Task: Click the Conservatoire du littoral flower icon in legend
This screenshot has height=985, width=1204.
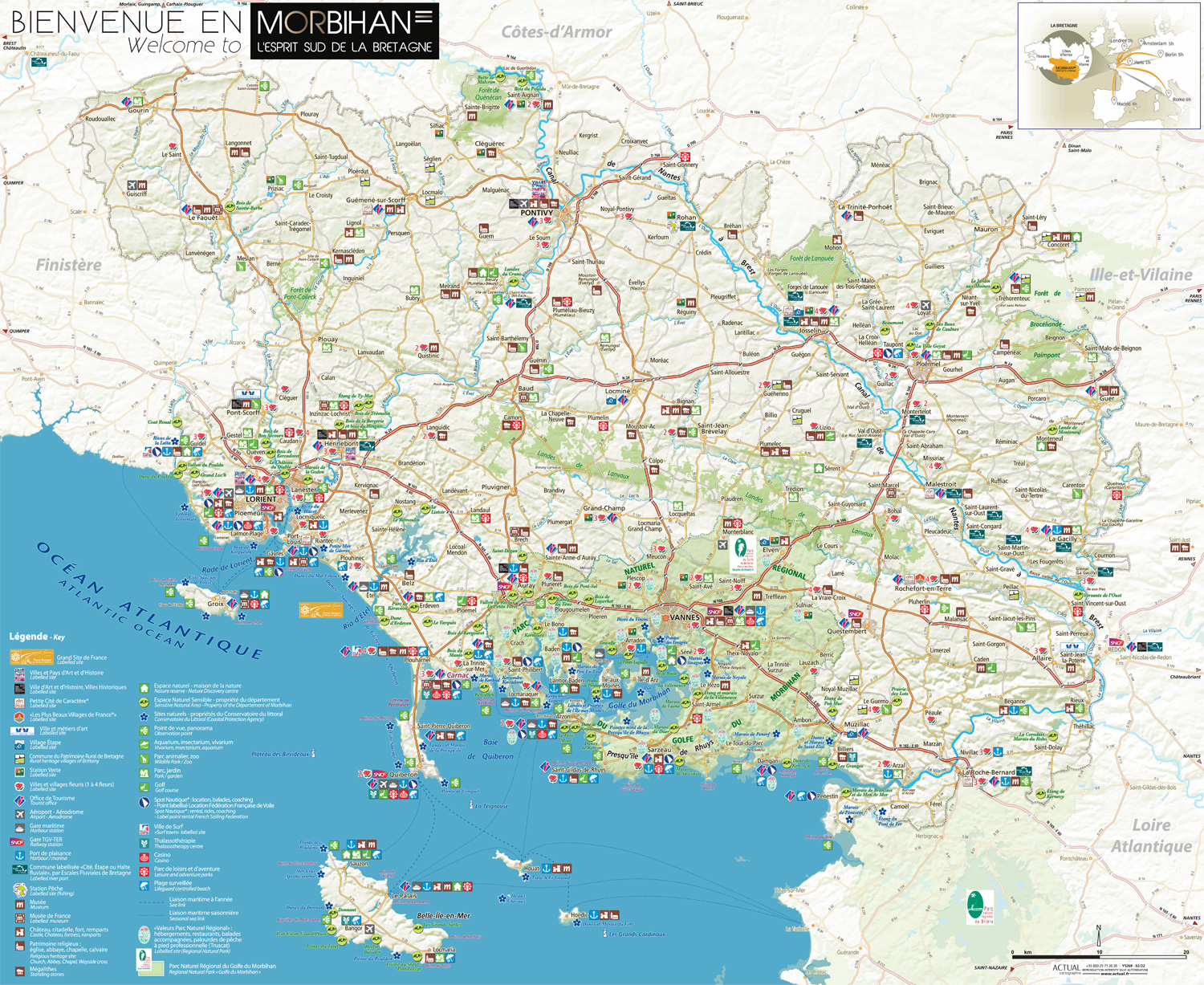Action: (144, 715)
